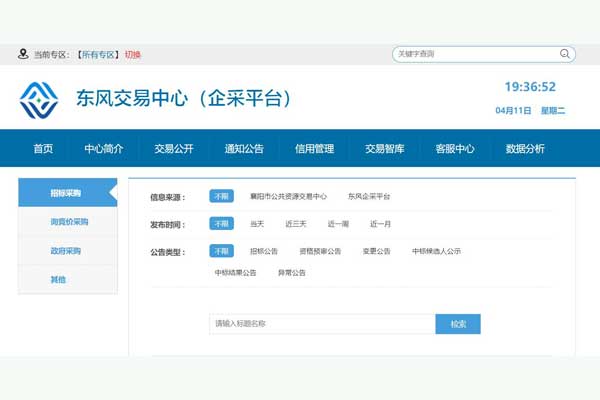Select 不限 for 发布时间 filter
The width and height of the screenshot is (600, 400).
[x=221, y=224]
